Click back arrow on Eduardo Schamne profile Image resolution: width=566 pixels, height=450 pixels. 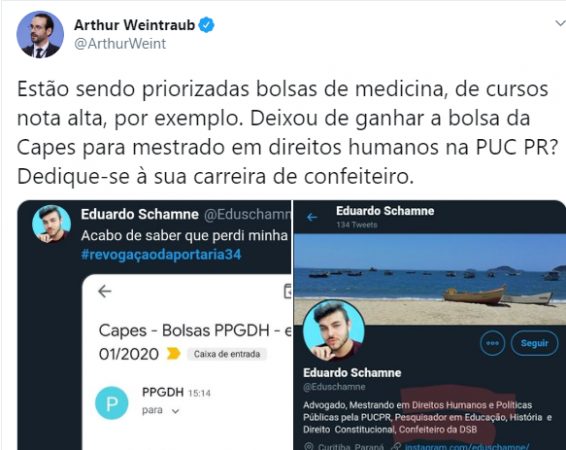[x=312, y=217]
